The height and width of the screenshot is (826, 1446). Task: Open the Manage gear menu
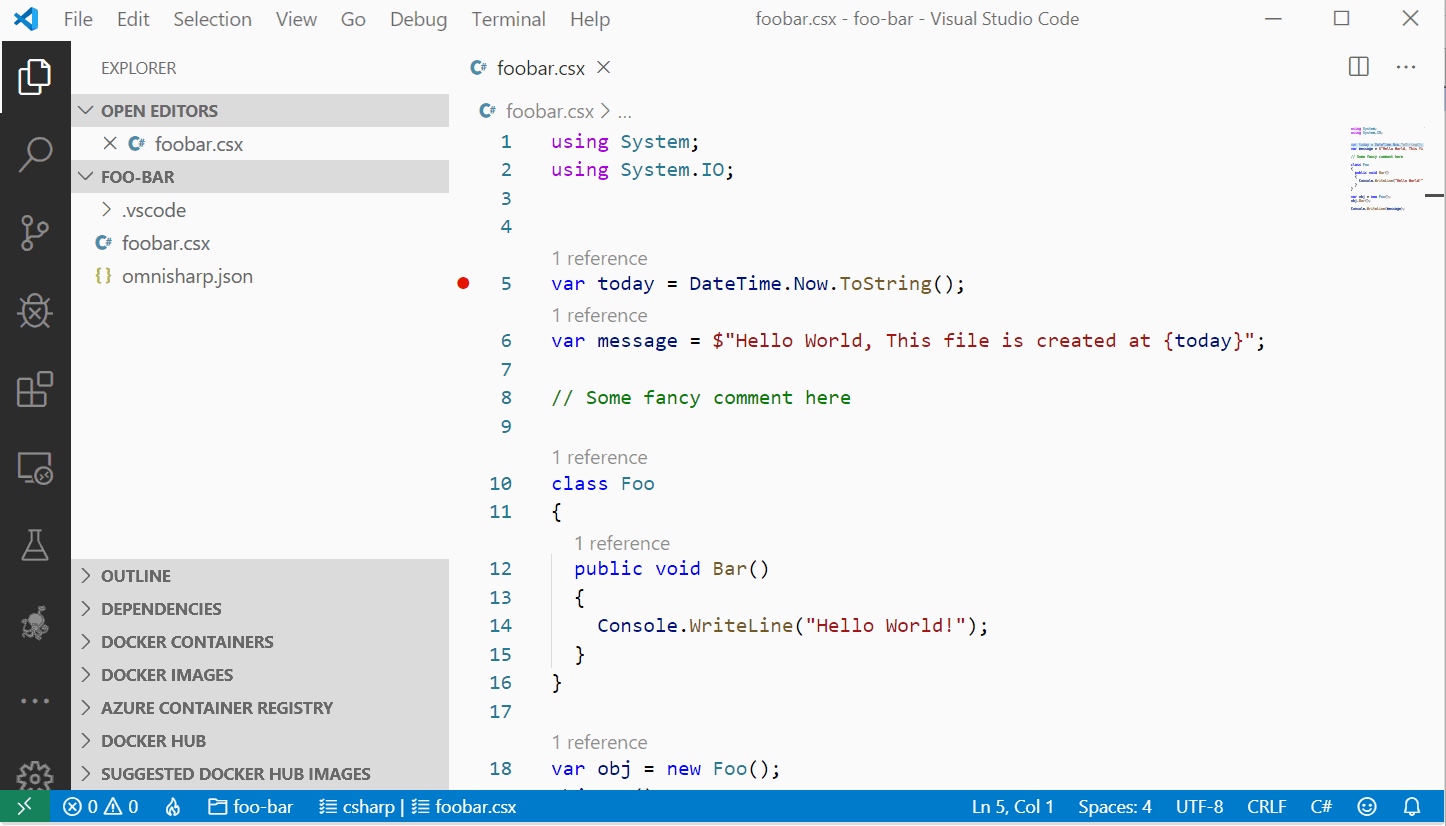click(35, 777)
